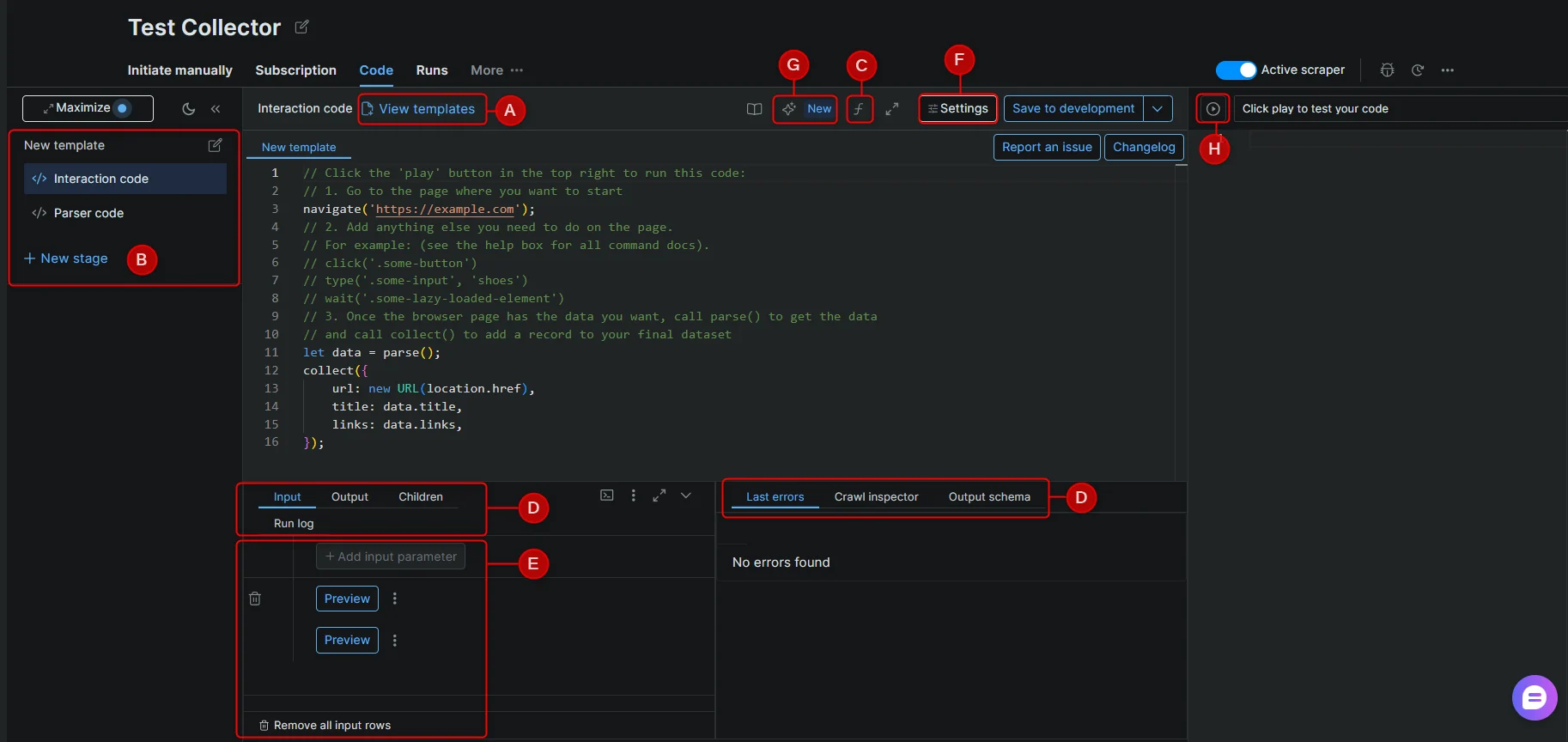Delete the input row with trash icon

(255, 599)
